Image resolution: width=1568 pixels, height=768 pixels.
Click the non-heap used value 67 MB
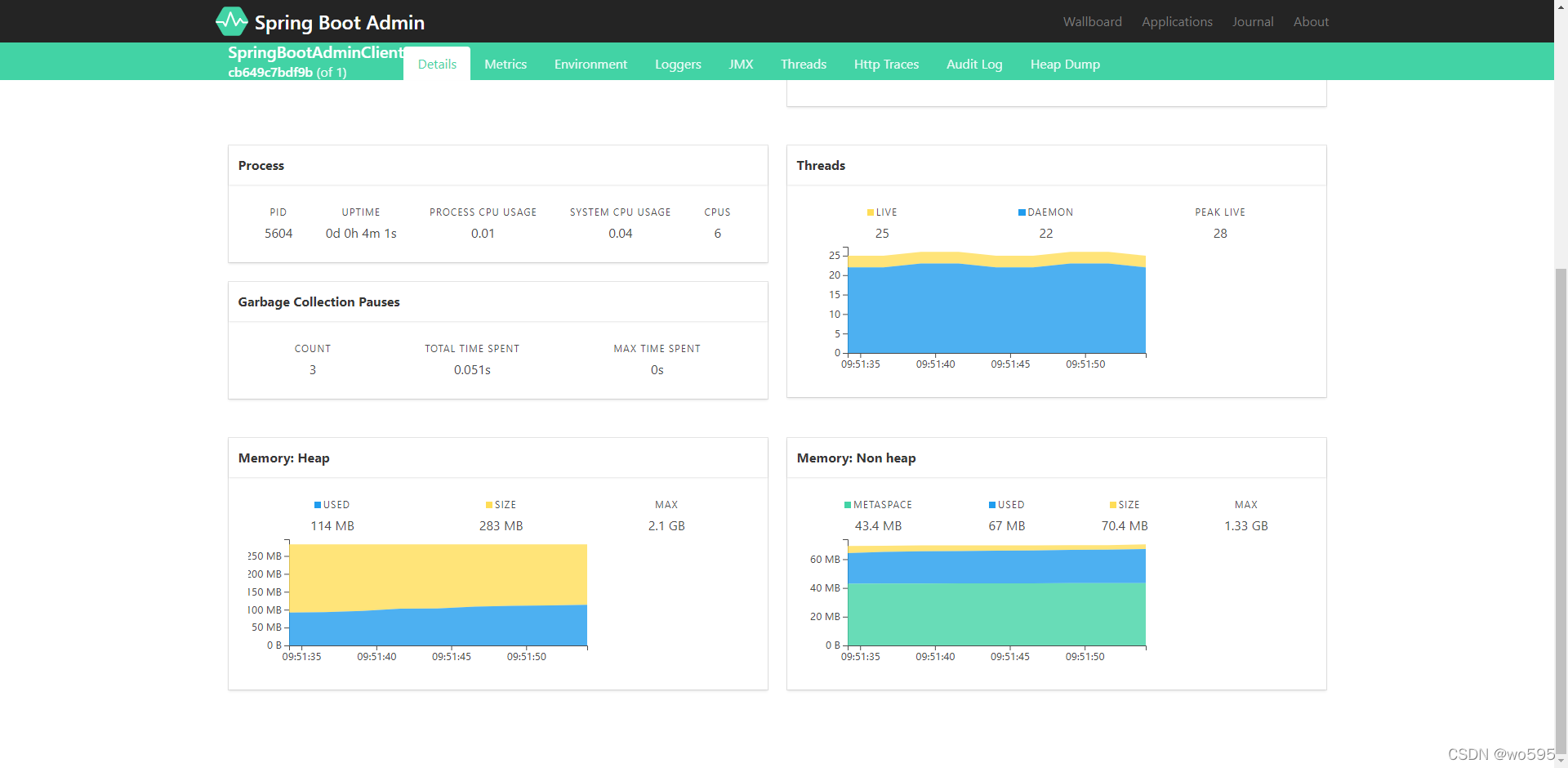1007,526
